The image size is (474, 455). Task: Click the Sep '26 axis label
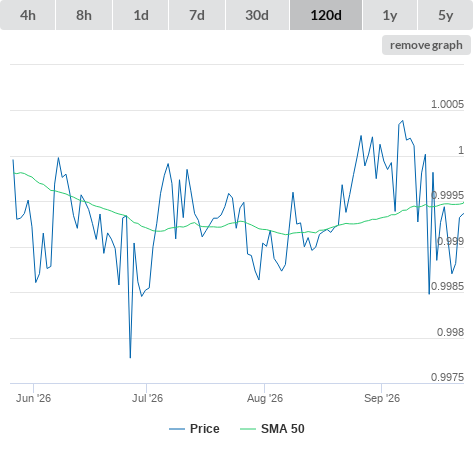pyautogui.click(x=382, y=398)
